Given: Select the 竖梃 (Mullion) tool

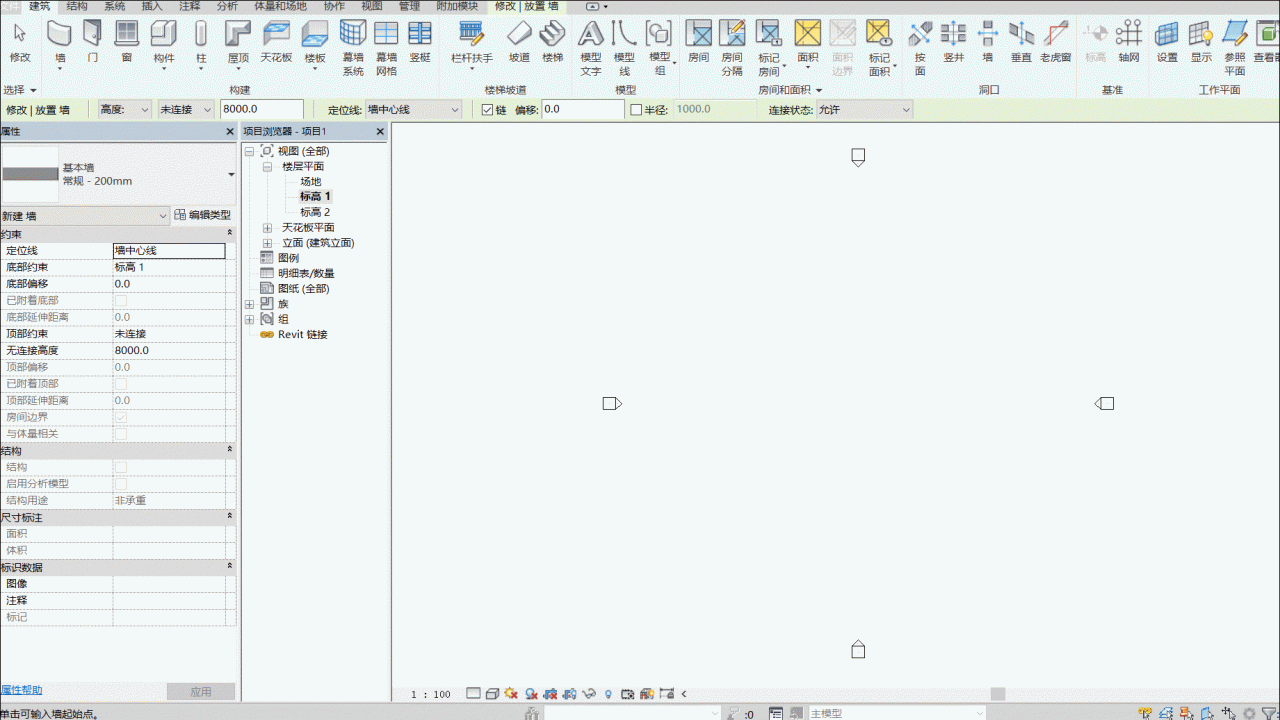Looking at the screenshot, I should [420, 42].
